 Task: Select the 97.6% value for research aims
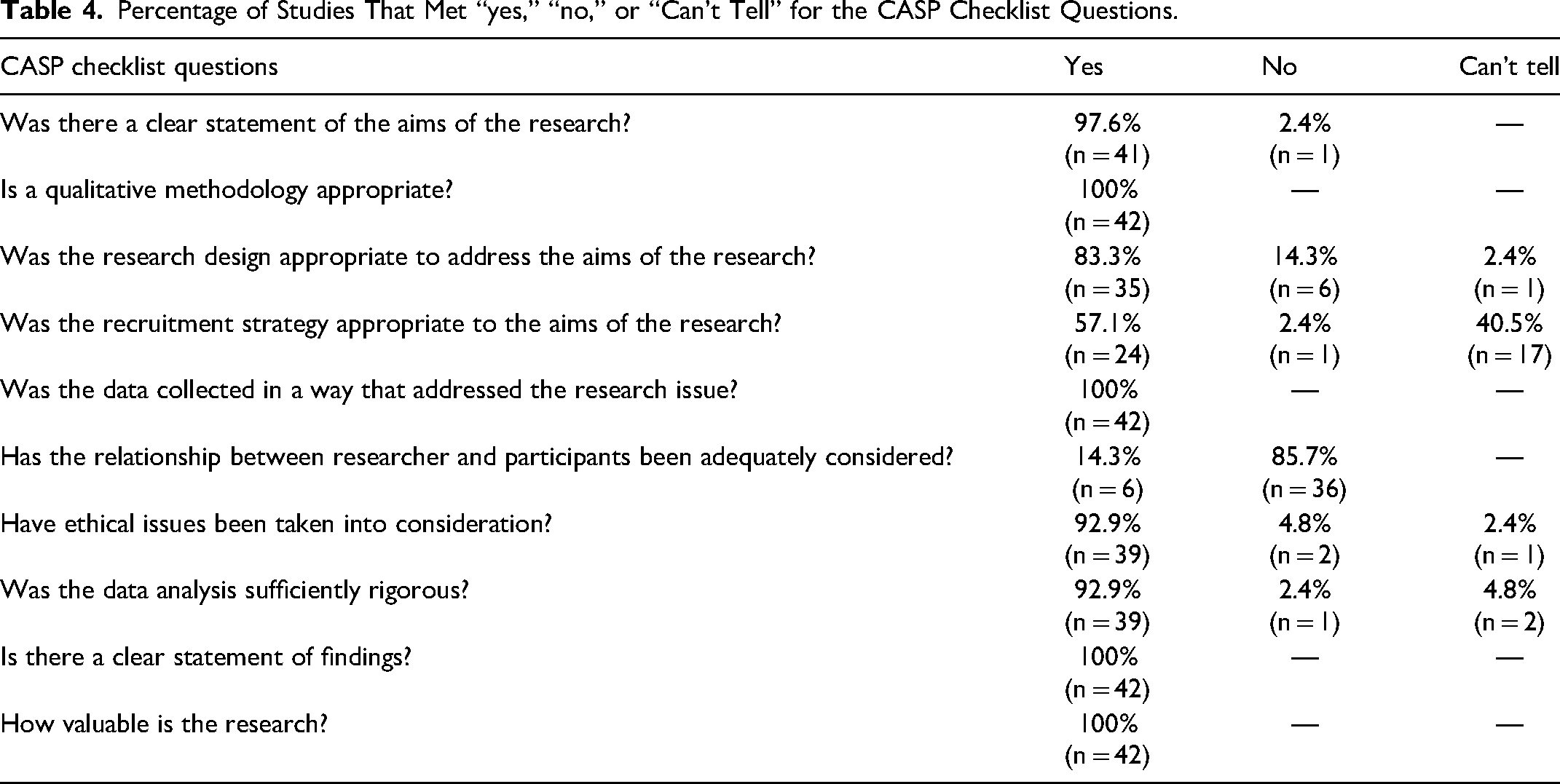(1108, 124)
